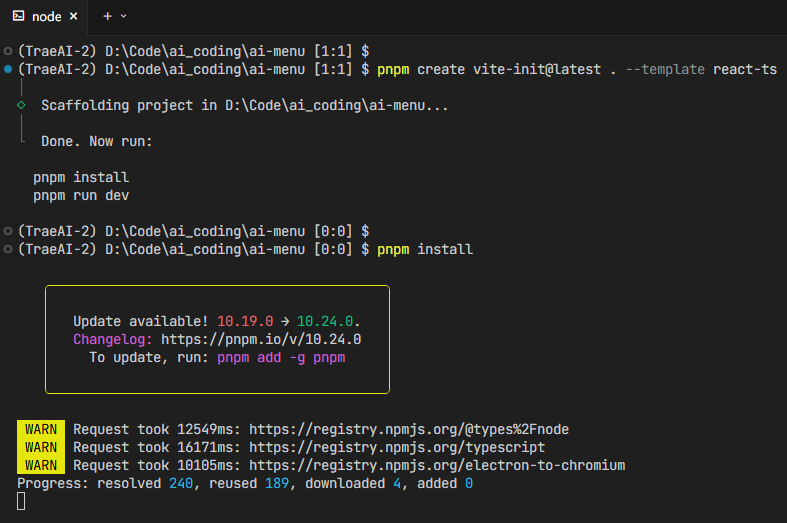This screenshot has height=523, width=787.
Task: Click the terminal icon on the node tab
Action: pyautogui.click(x=19, y=16)
